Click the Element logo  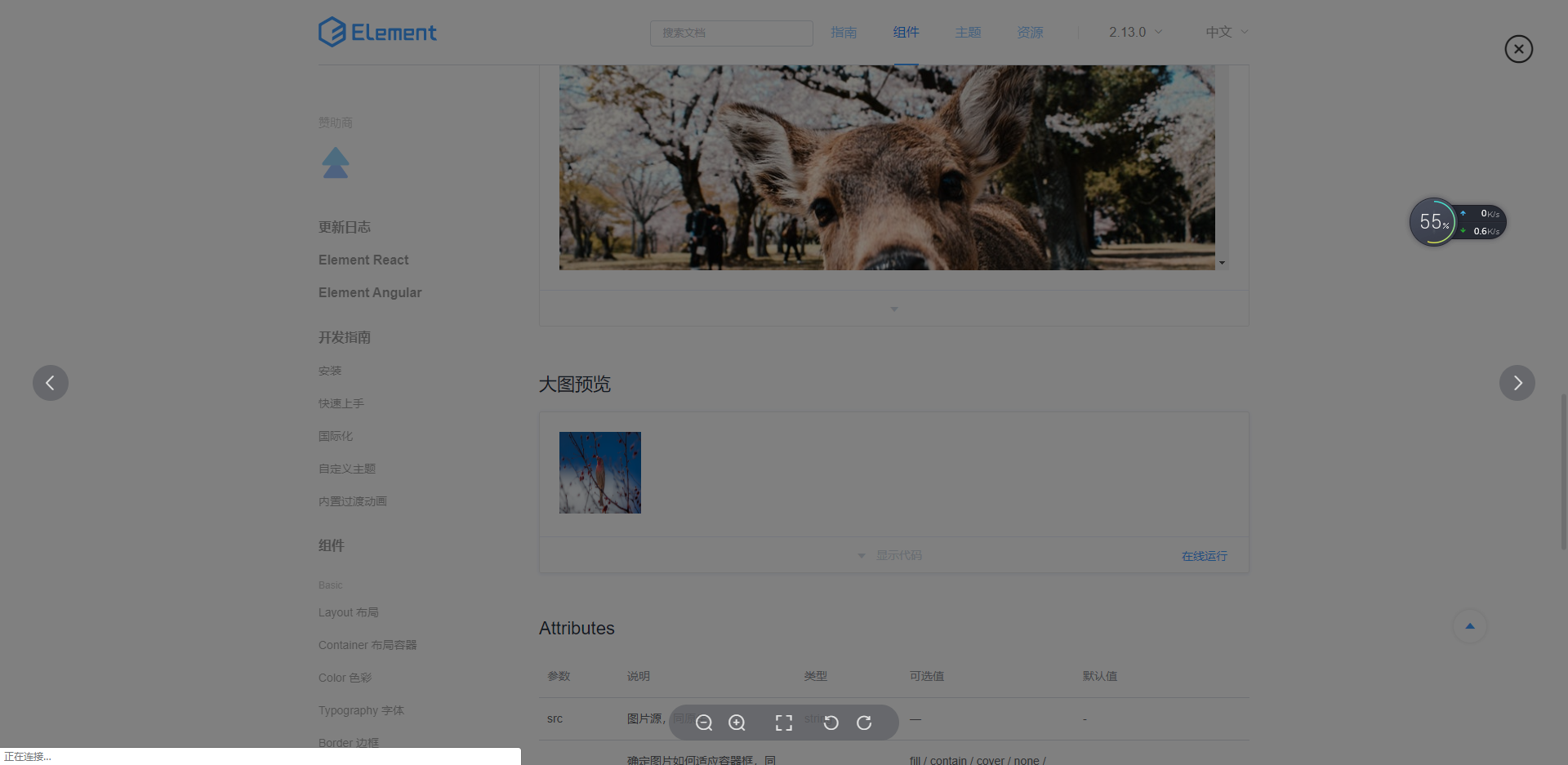pos(377,32)
